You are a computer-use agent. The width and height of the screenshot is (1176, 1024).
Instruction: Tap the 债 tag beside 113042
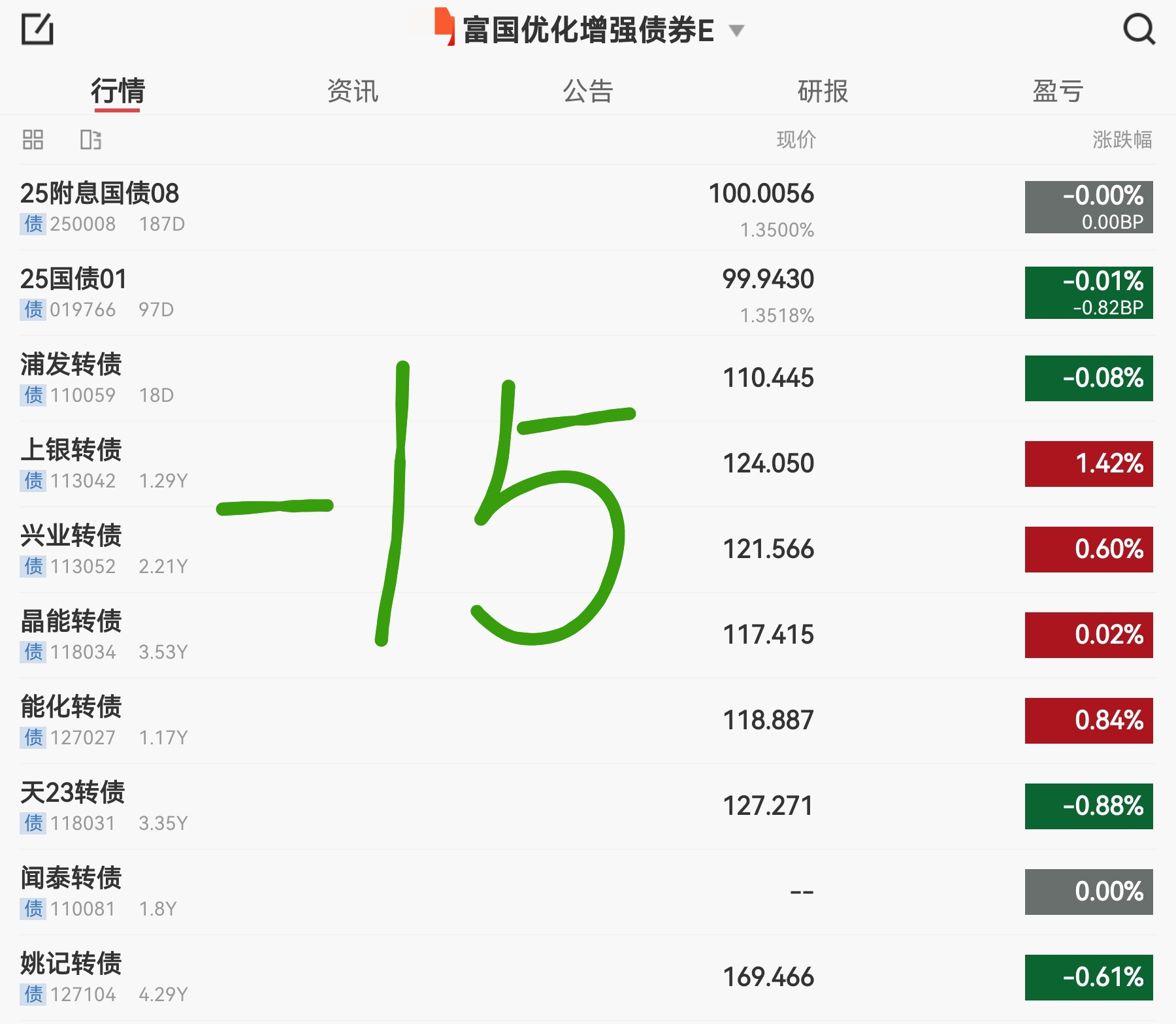click(33, 480)
